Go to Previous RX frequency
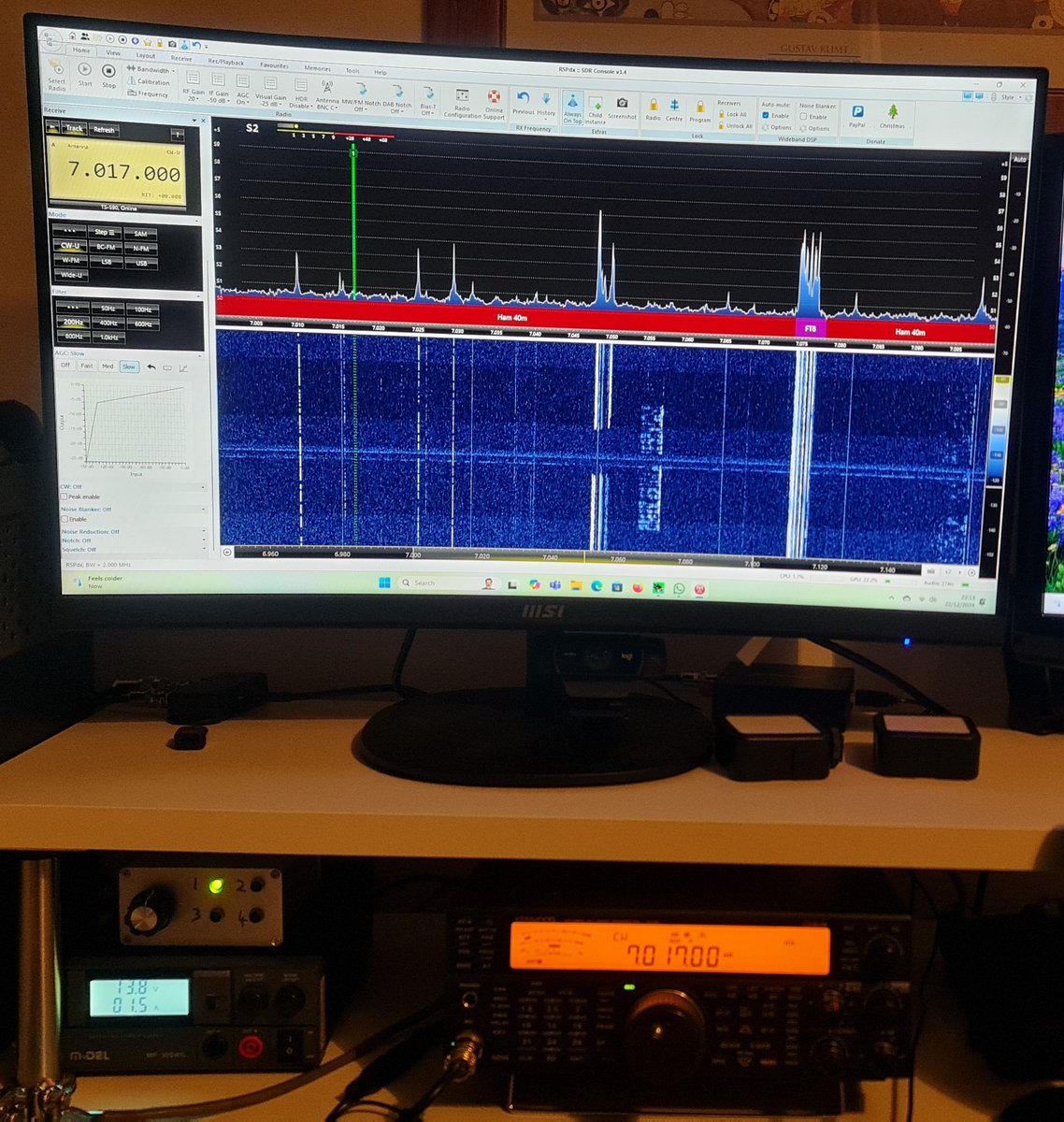 (x=524, y=104)
